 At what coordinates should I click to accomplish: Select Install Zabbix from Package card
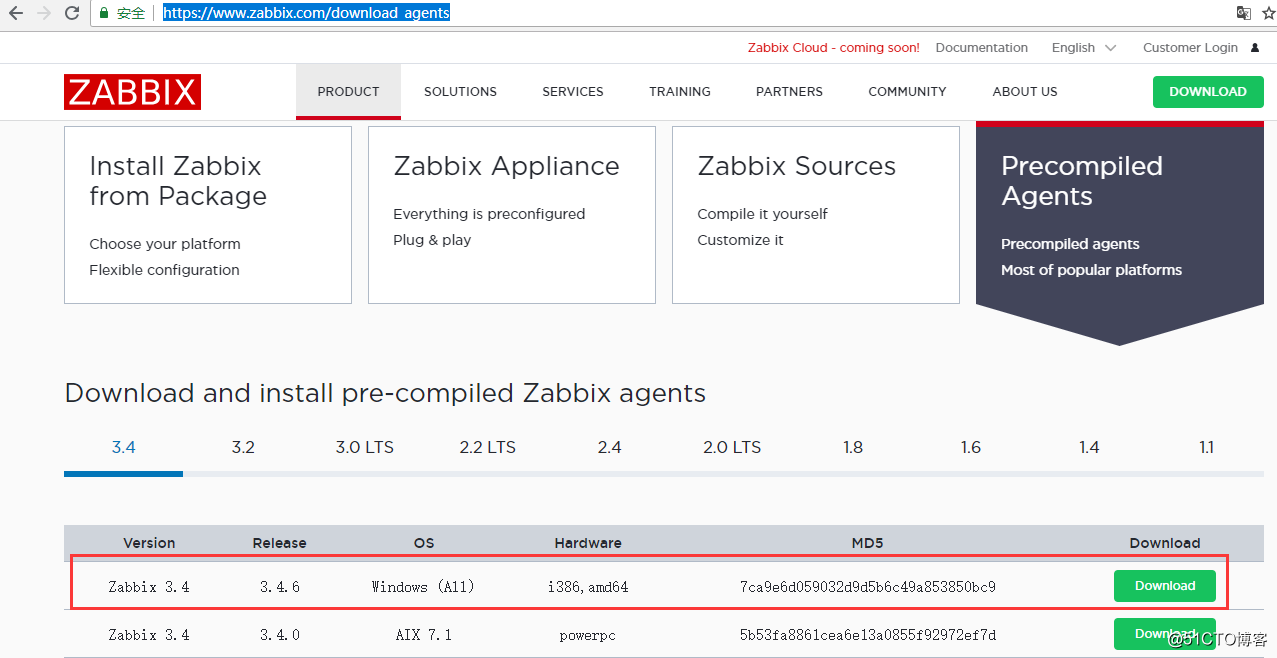208,214
